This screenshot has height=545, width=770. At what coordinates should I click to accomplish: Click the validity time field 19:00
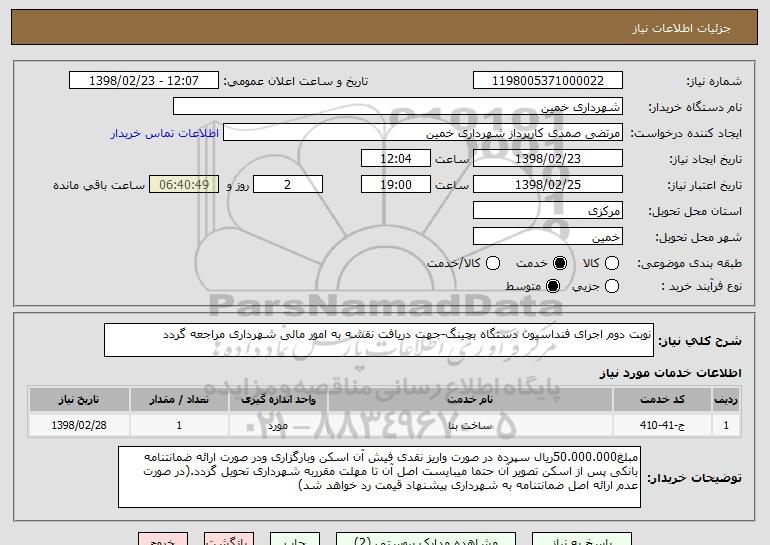click(x=396, y=185)
